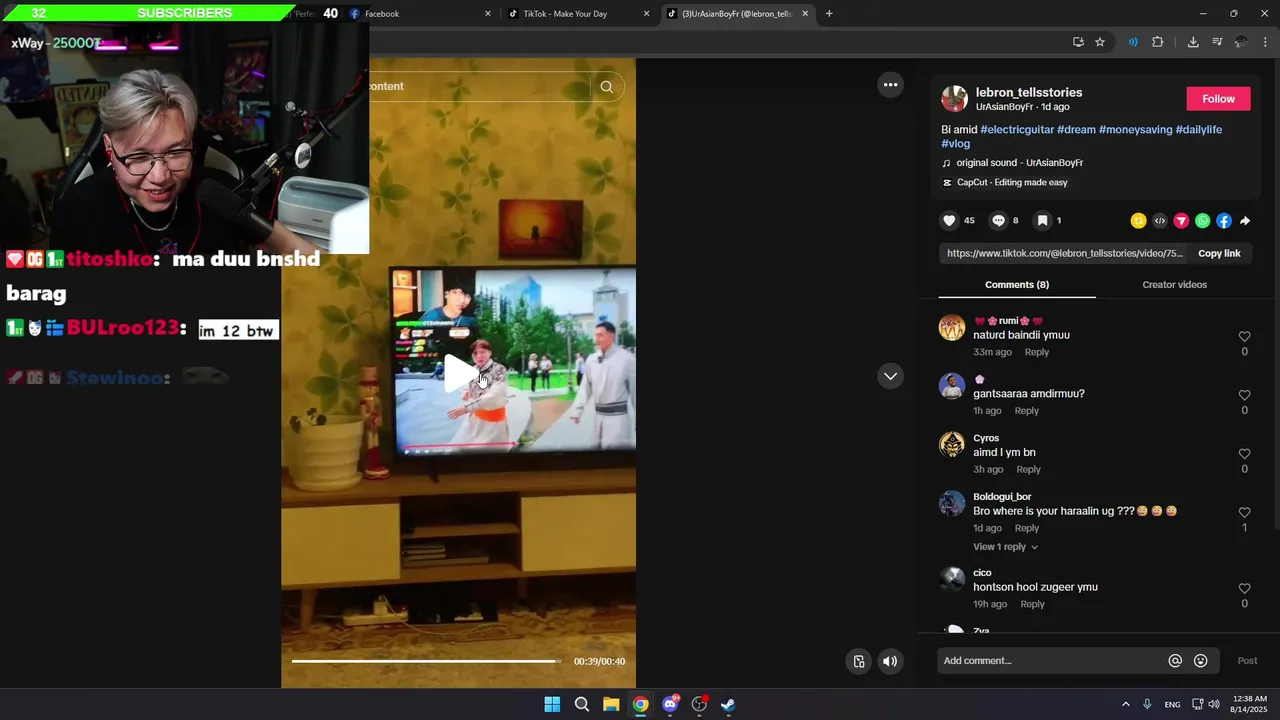Open Windows taskbar Search
This screenshot has height=720, width=1280.
click(582, 704)
